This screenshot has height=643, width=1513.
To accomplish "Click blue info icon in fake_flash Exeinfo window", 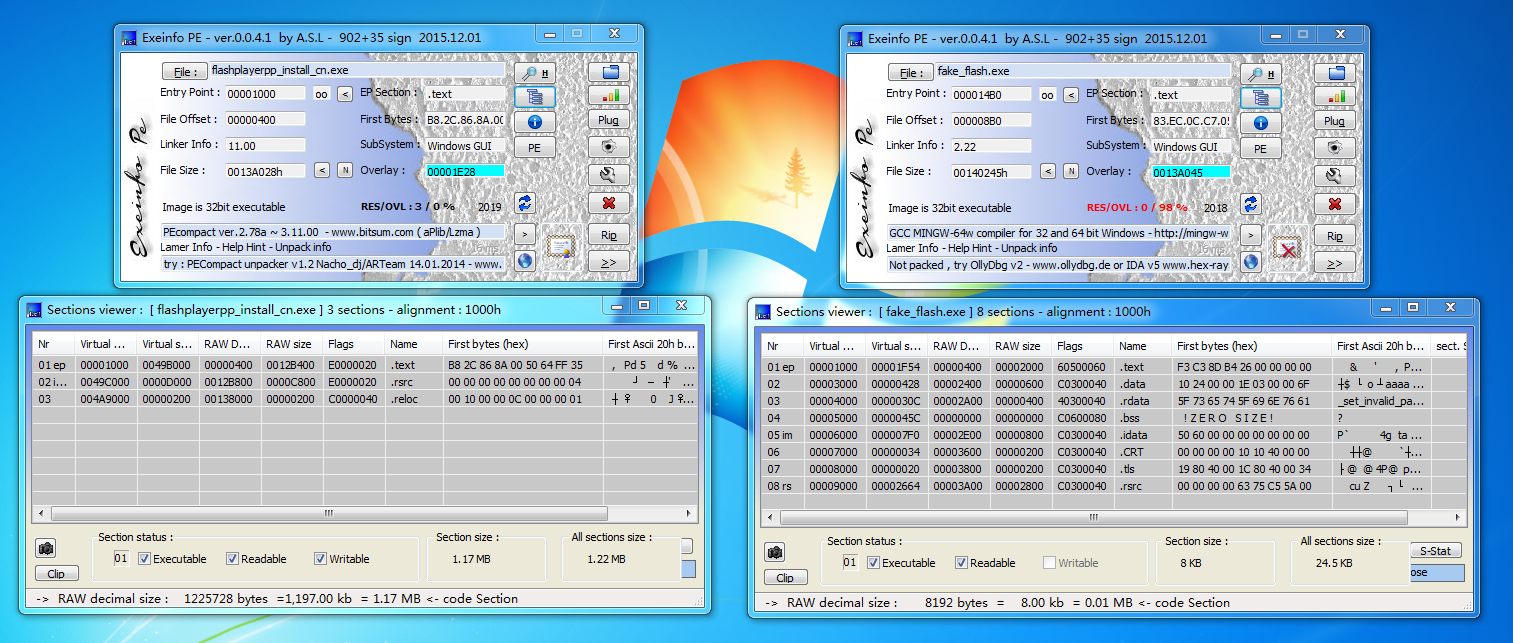I will [1260, 122].
